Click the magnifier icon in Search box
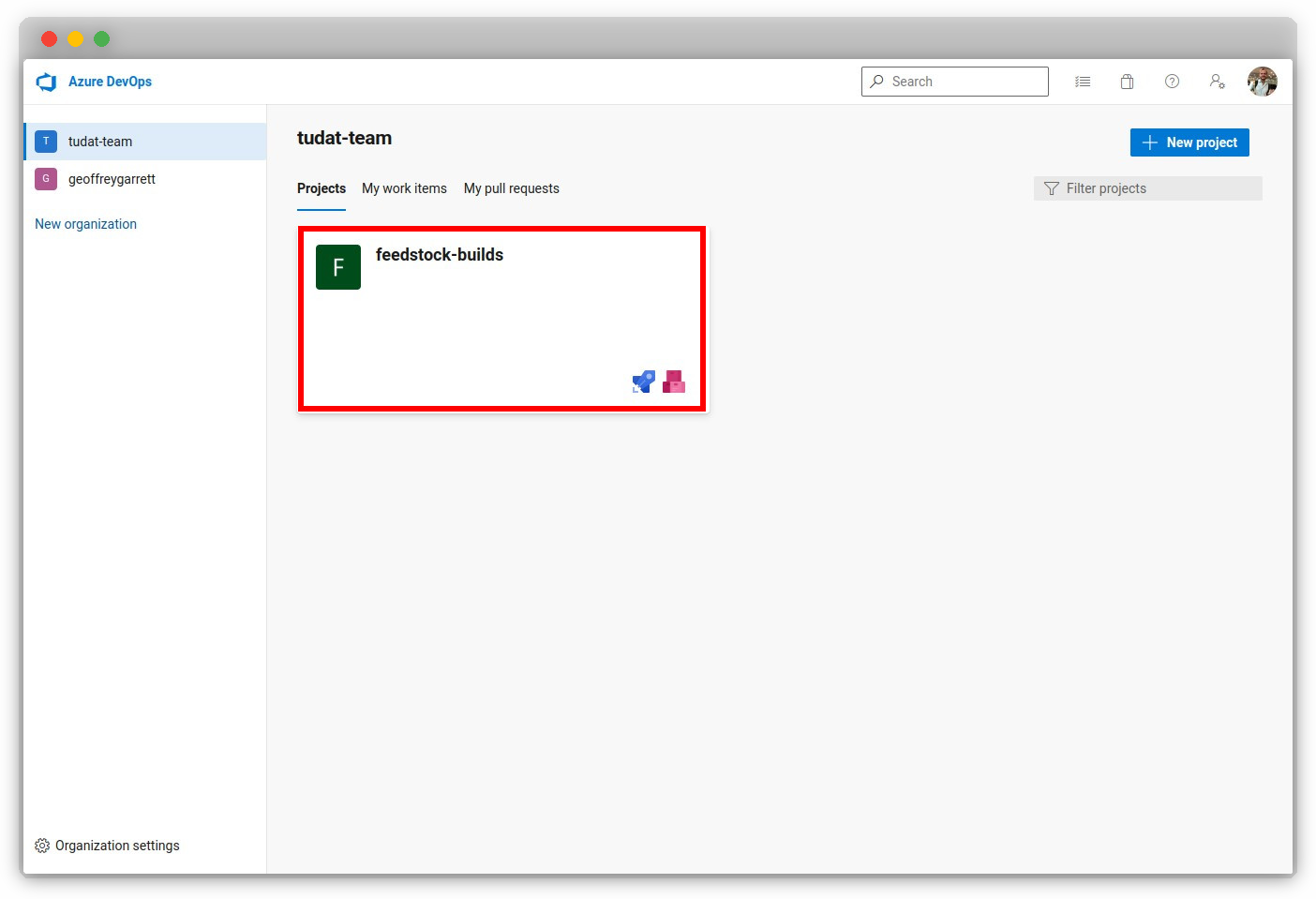This screenshot has width=1316, height=899. [x=876, y=82]
